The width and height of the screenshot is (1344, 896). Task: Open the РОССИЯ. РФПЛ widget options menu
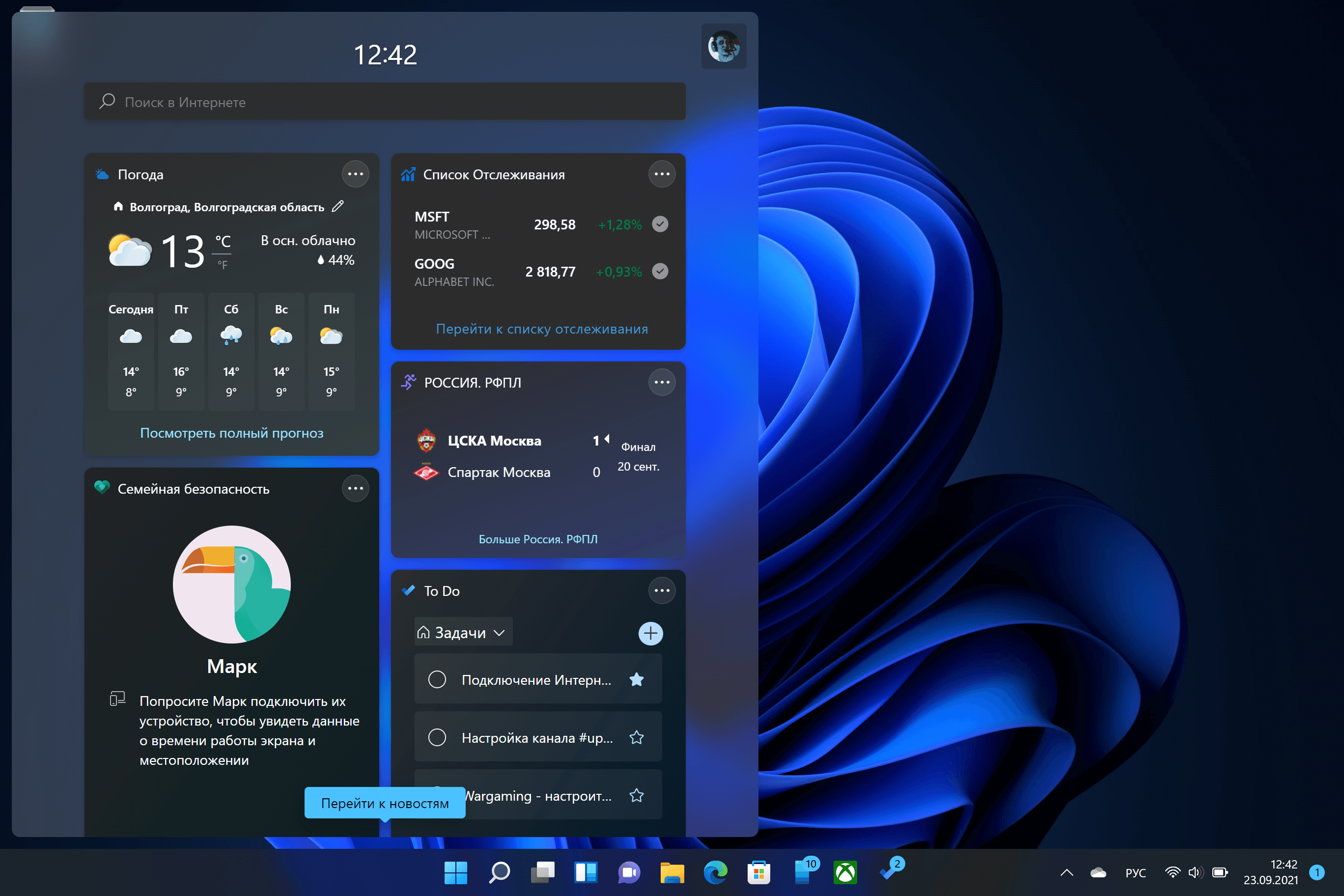tap(662, 382)
